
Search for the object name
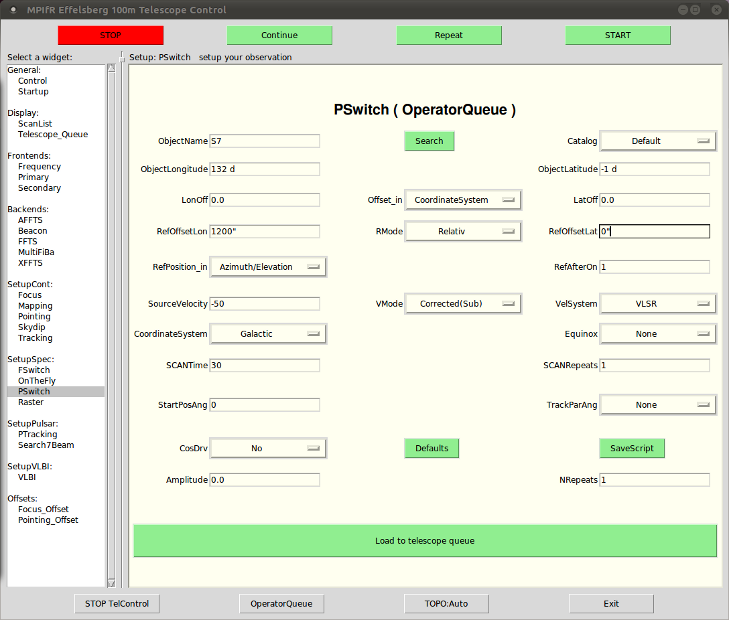[x=429, y=141]
